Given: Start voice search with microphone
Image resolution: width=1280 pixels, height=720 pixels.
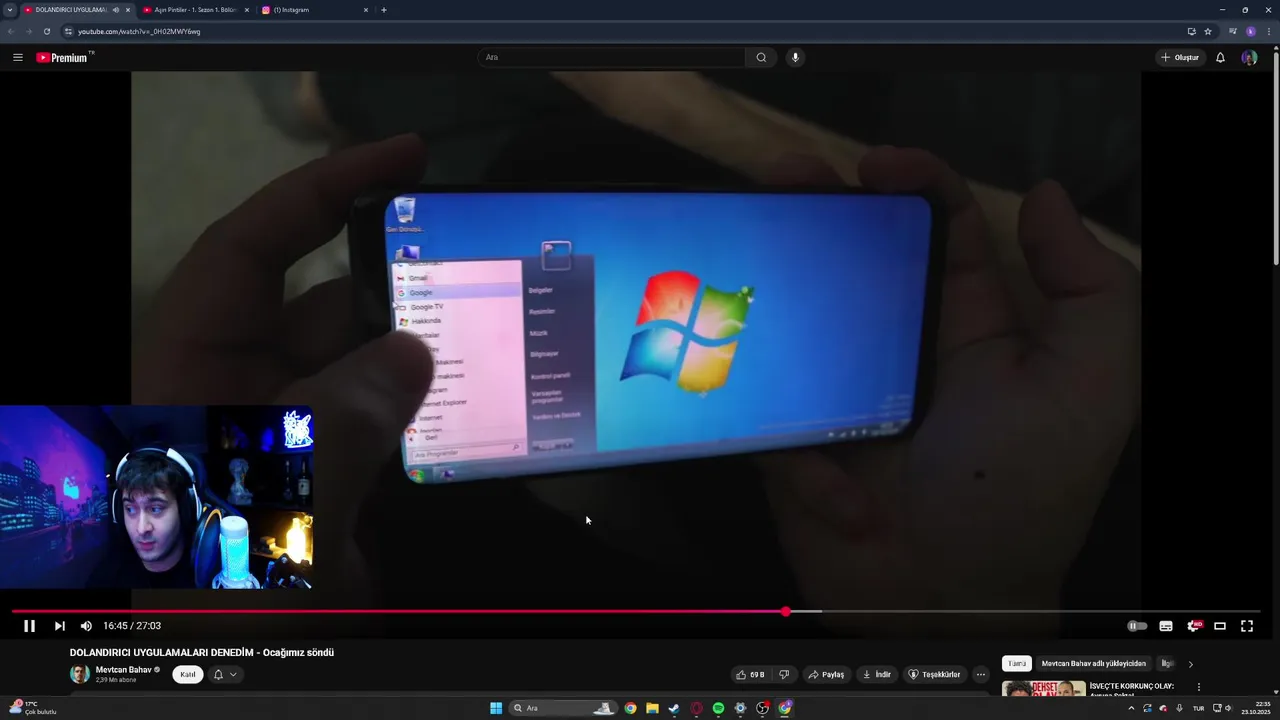Looking at the screenshot, I should pyautogui.click(x=796, y=57).
